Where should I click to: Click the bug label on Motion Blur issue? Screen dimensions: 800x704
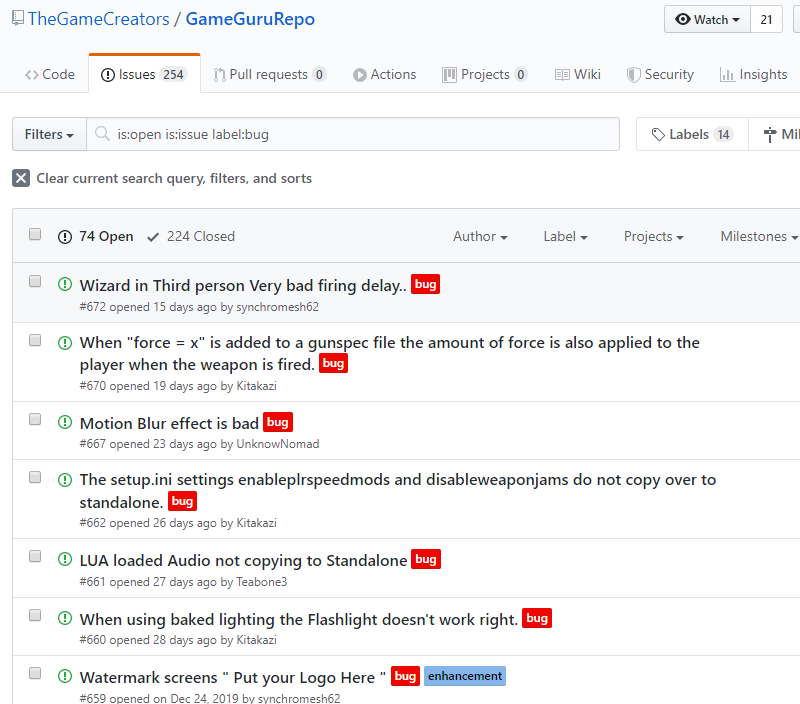(x=278, y=422)
